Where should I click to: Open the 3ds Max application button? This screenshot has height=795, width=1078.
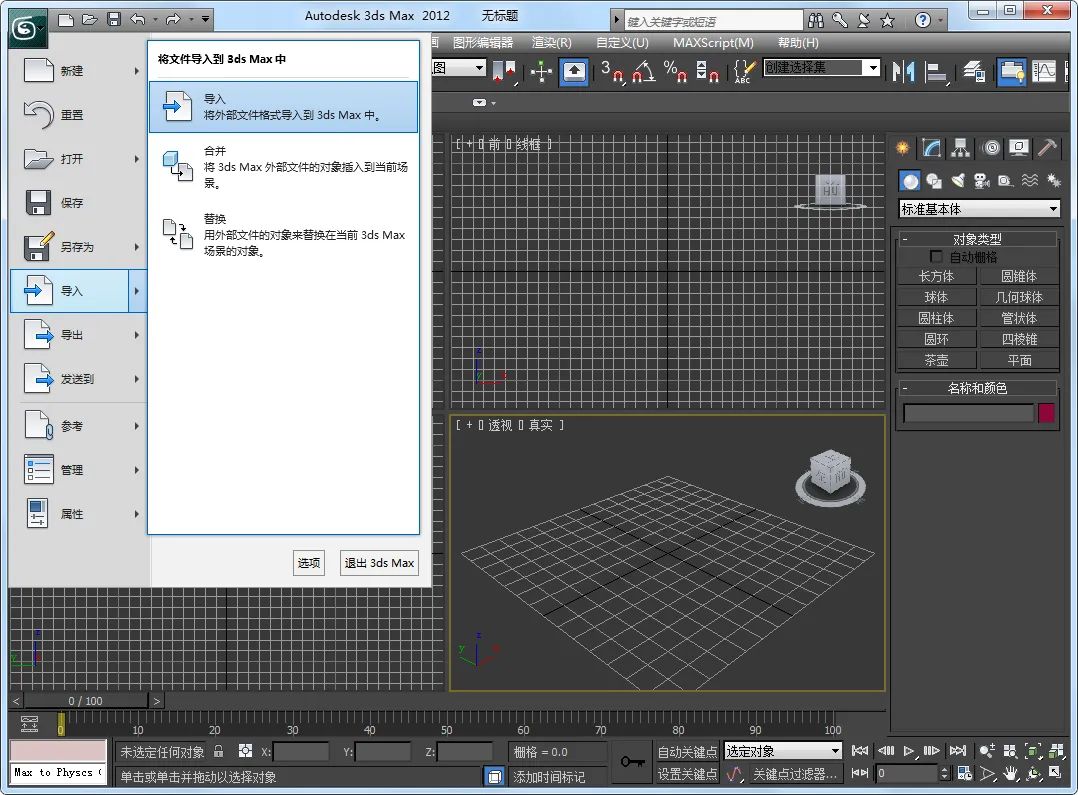click(28, 29)
